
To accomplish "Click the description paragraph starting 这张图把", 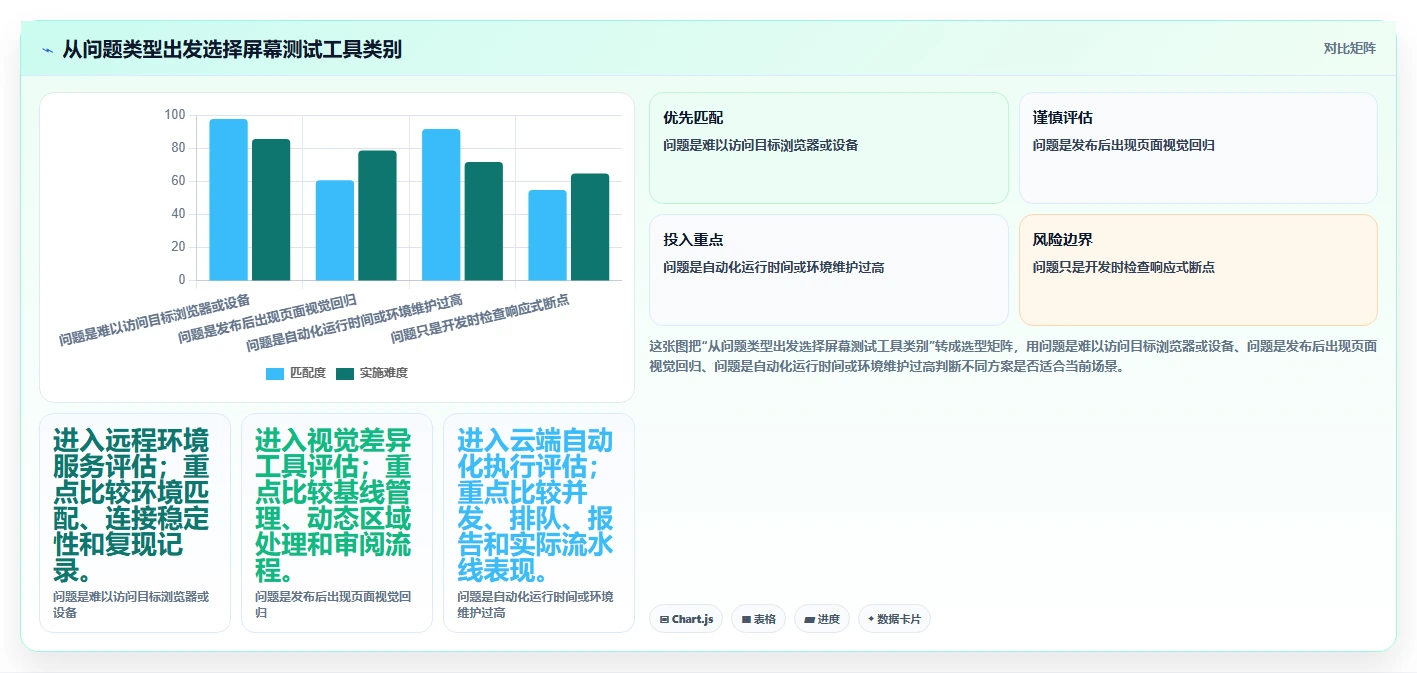I will tap(1013, 356).
